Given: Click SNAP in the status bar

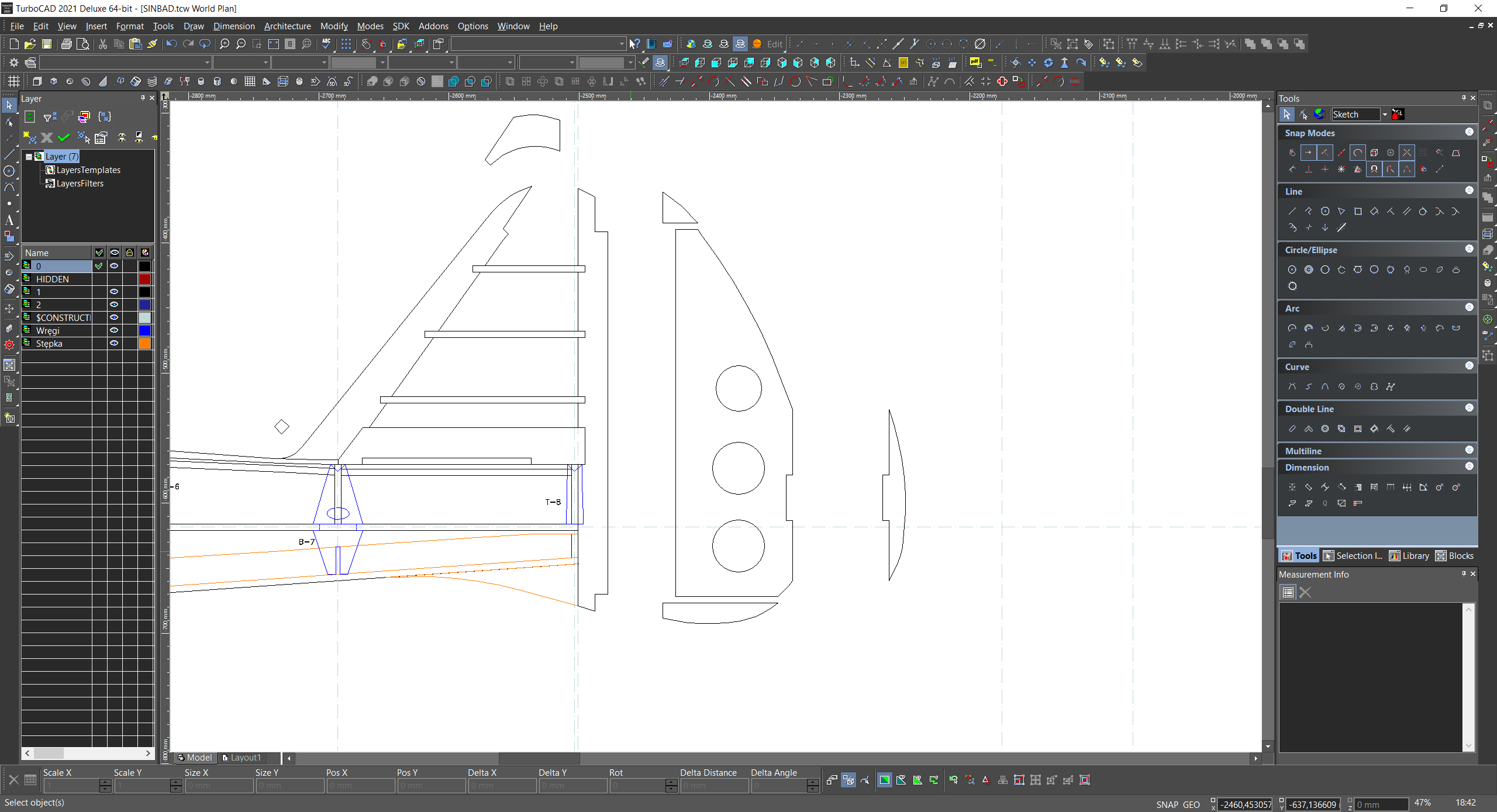Looking at the screenshot, I should click(x=1167, y=804).
